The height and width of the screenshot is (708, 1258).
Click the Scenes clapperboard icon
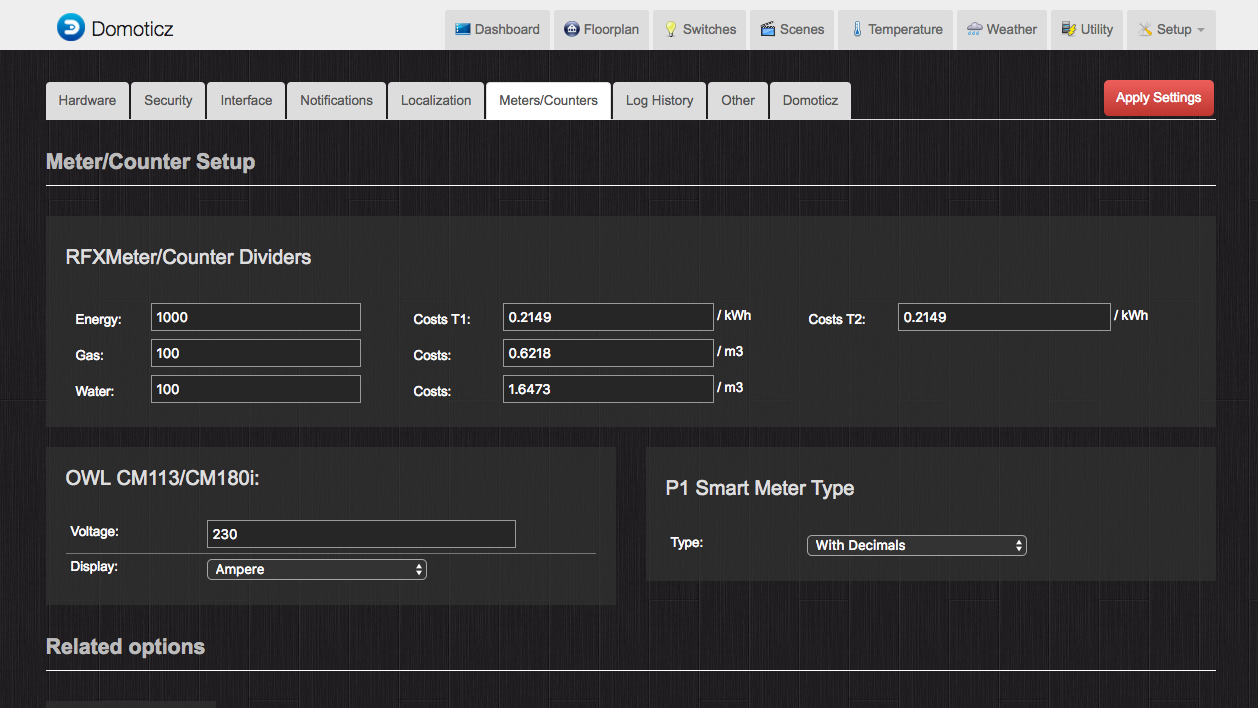click(x=768, y=29)
